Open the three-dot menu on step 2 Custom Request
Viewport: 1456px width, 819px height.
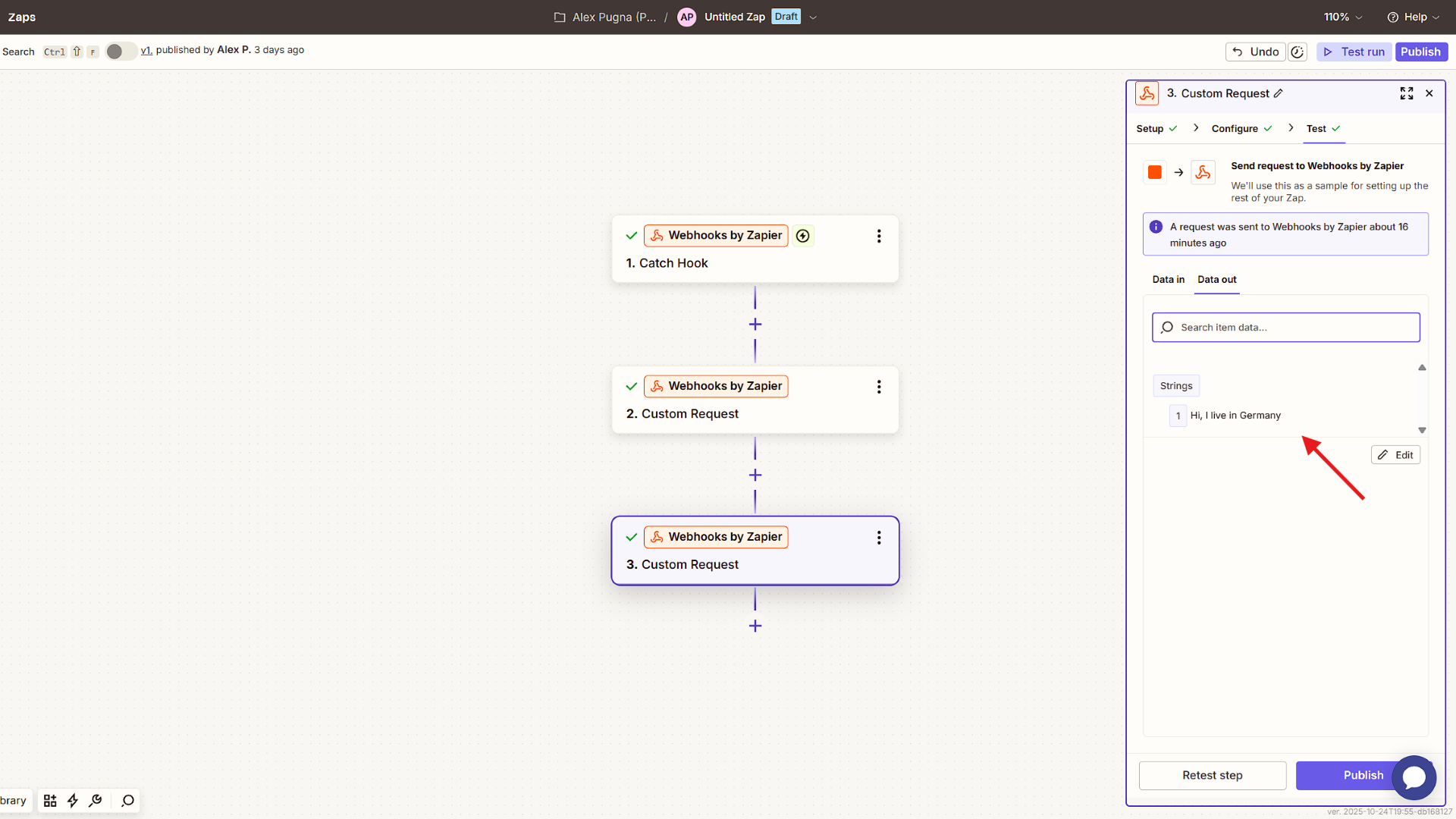[879, 387]
